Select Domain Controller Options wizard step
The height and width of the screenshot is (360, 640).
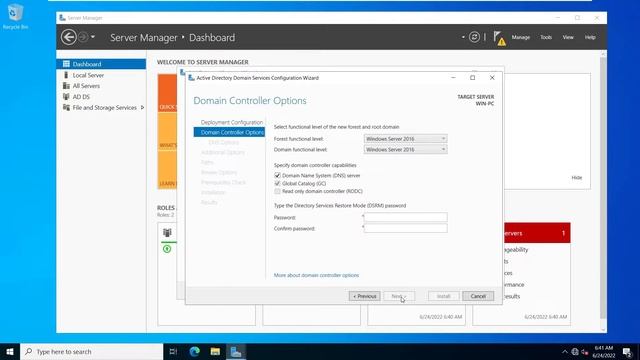coord(229,132)
